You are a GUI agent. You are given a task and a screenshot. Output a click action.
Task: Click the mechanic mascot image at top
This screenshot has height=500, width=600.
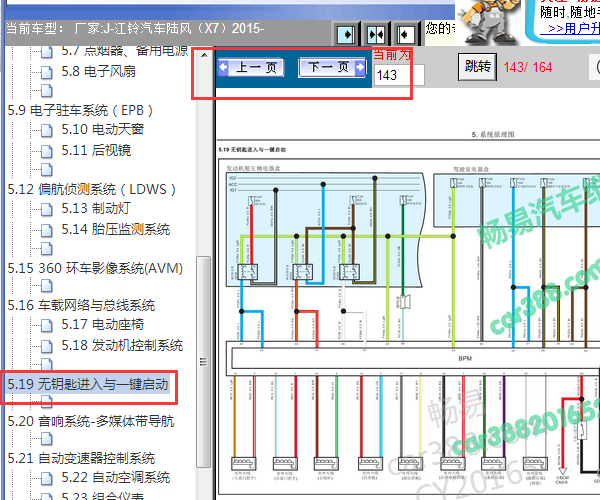488,22
